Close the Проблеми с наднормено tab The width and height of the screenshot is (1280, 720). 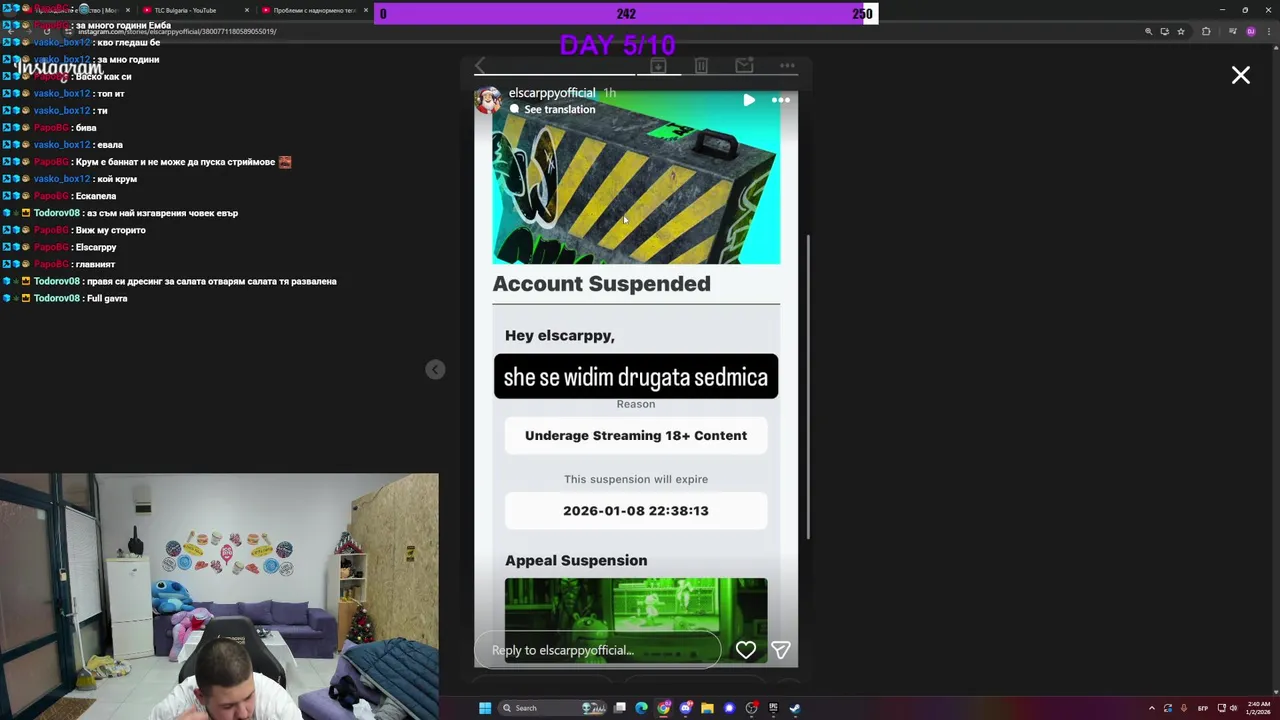[365, 10]
